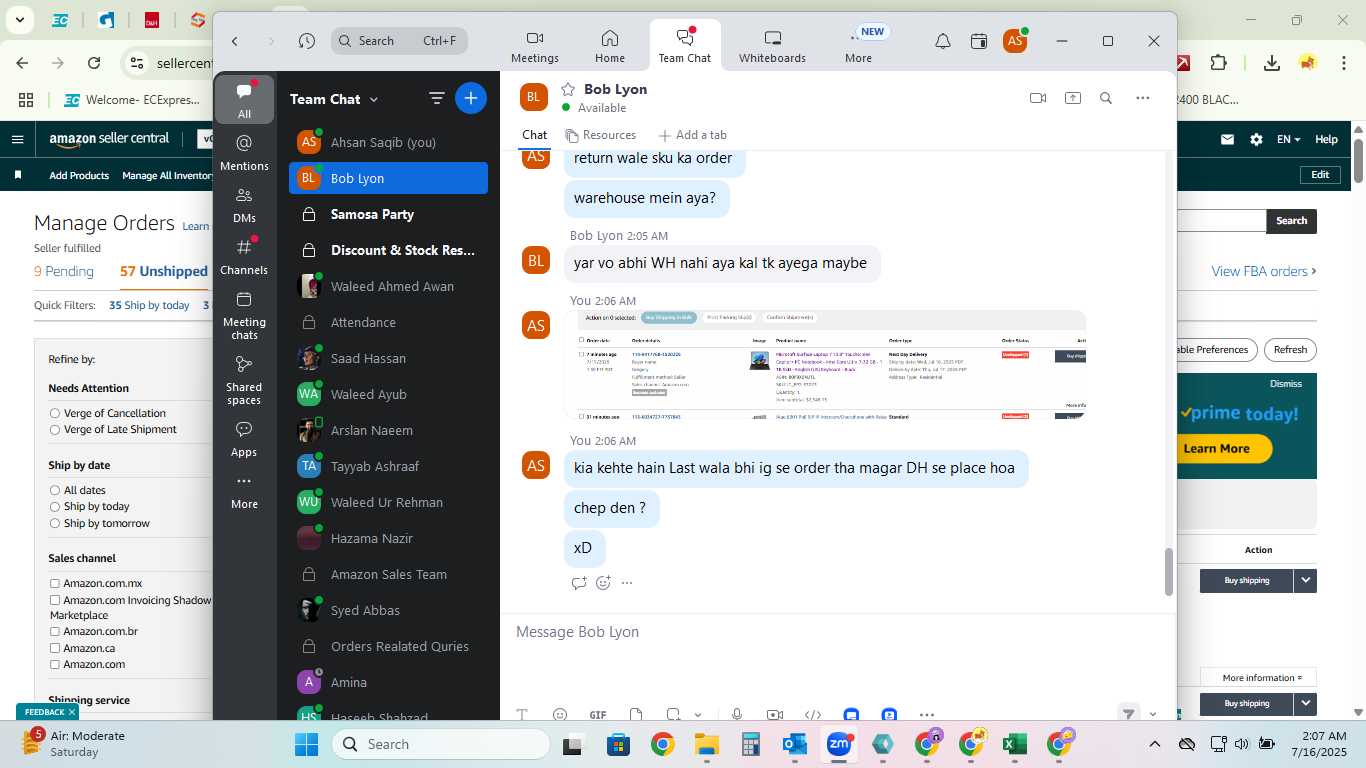
Task: Click Refresh button in Seller Central
Action: coord(1290,350)
